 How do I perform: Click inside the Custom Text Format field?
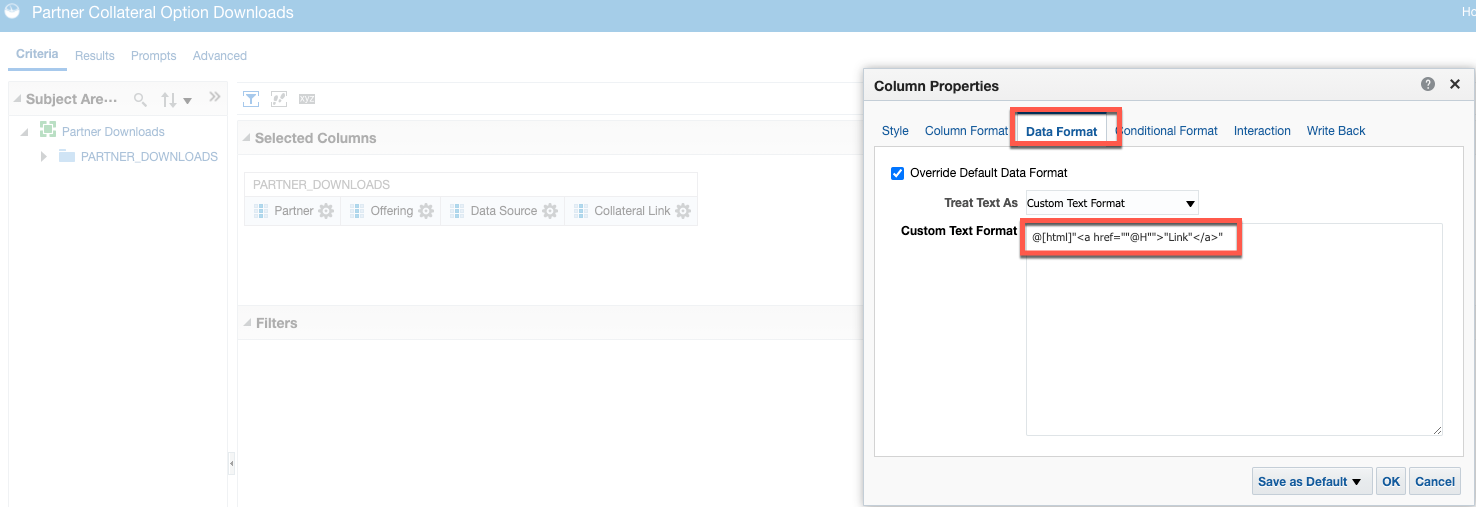pos(1233,330)
